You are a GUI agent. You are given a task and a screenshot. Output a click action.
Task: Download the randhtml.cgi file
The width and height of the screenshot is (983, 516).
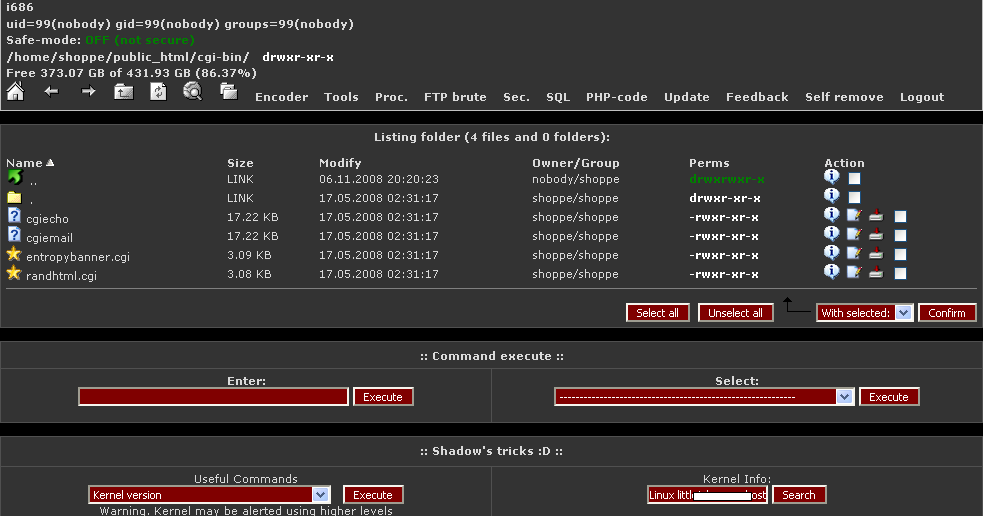[x=876, y=272]
